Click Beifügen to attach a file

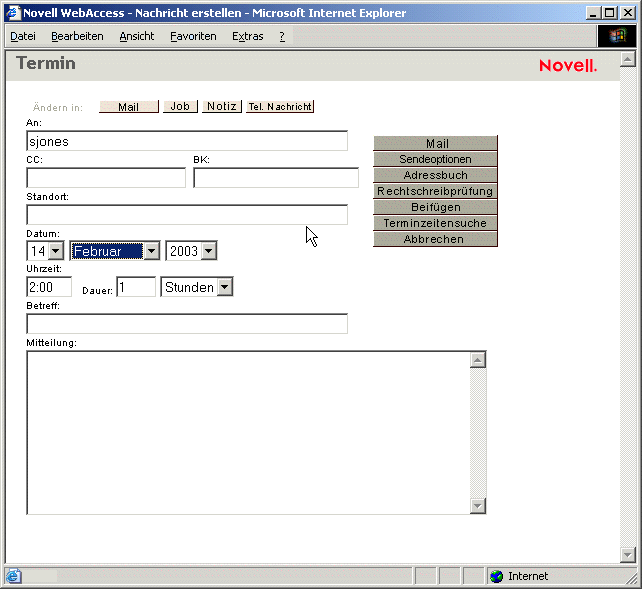435,207
